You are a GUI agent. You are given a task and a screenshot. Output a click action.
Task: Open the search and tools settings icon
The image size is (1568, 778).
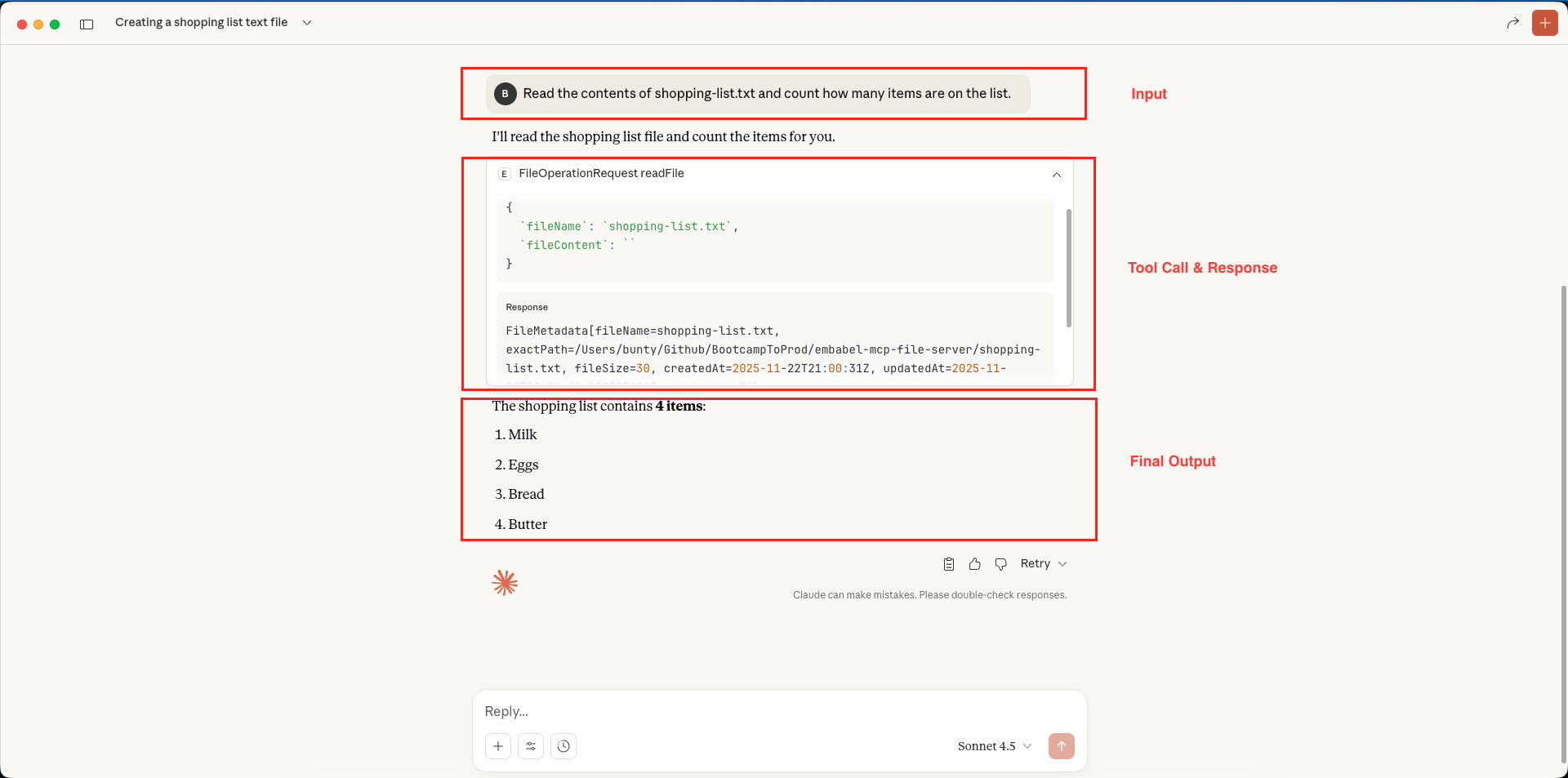point(531,746)
